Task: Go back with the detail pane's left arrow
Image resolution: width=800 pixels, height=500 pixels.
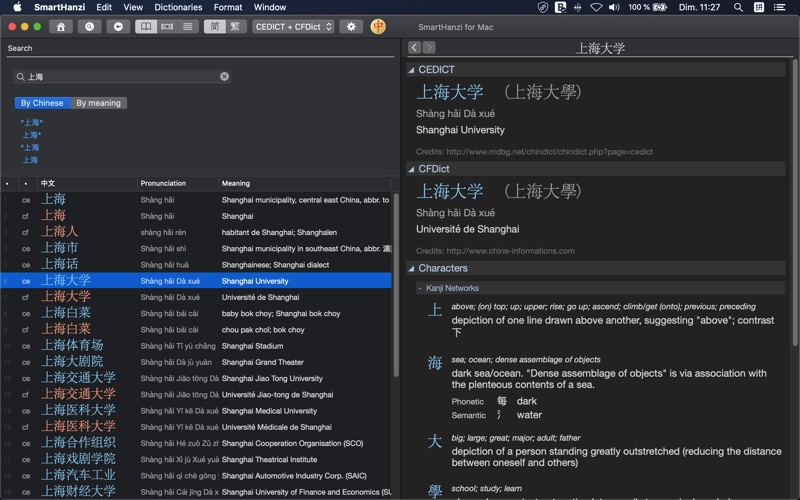Action: [x=414, y=47]
